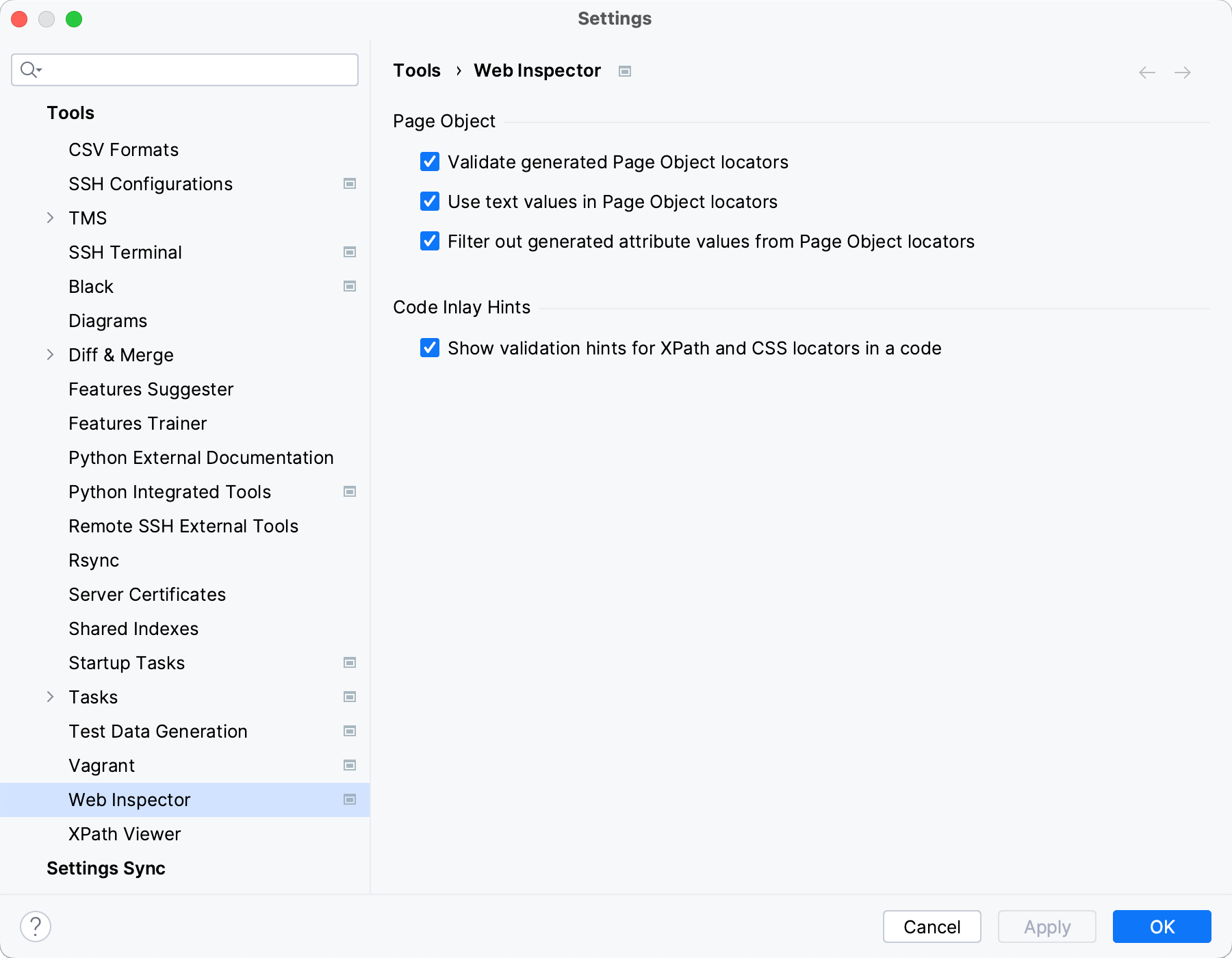Click the monitor icon next to Startup Tasks
Image resolution: width=1232 pixels, height=958 pixels.
(x=350, y=662)
